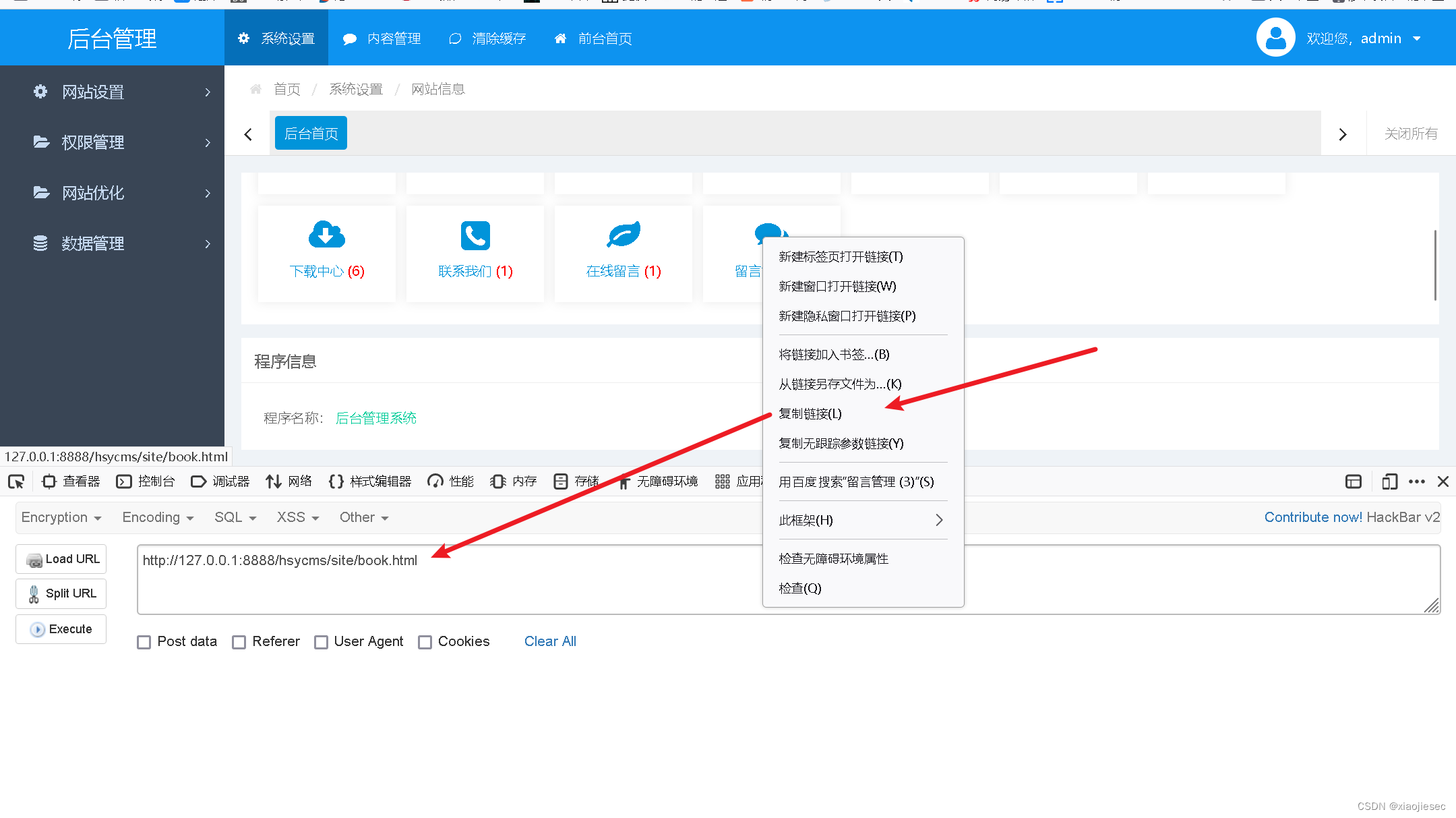This screenshot has width=1456, height=818.
Task: Open the Encryption dropdown in HackBar
Action: [x=61, y=517]
